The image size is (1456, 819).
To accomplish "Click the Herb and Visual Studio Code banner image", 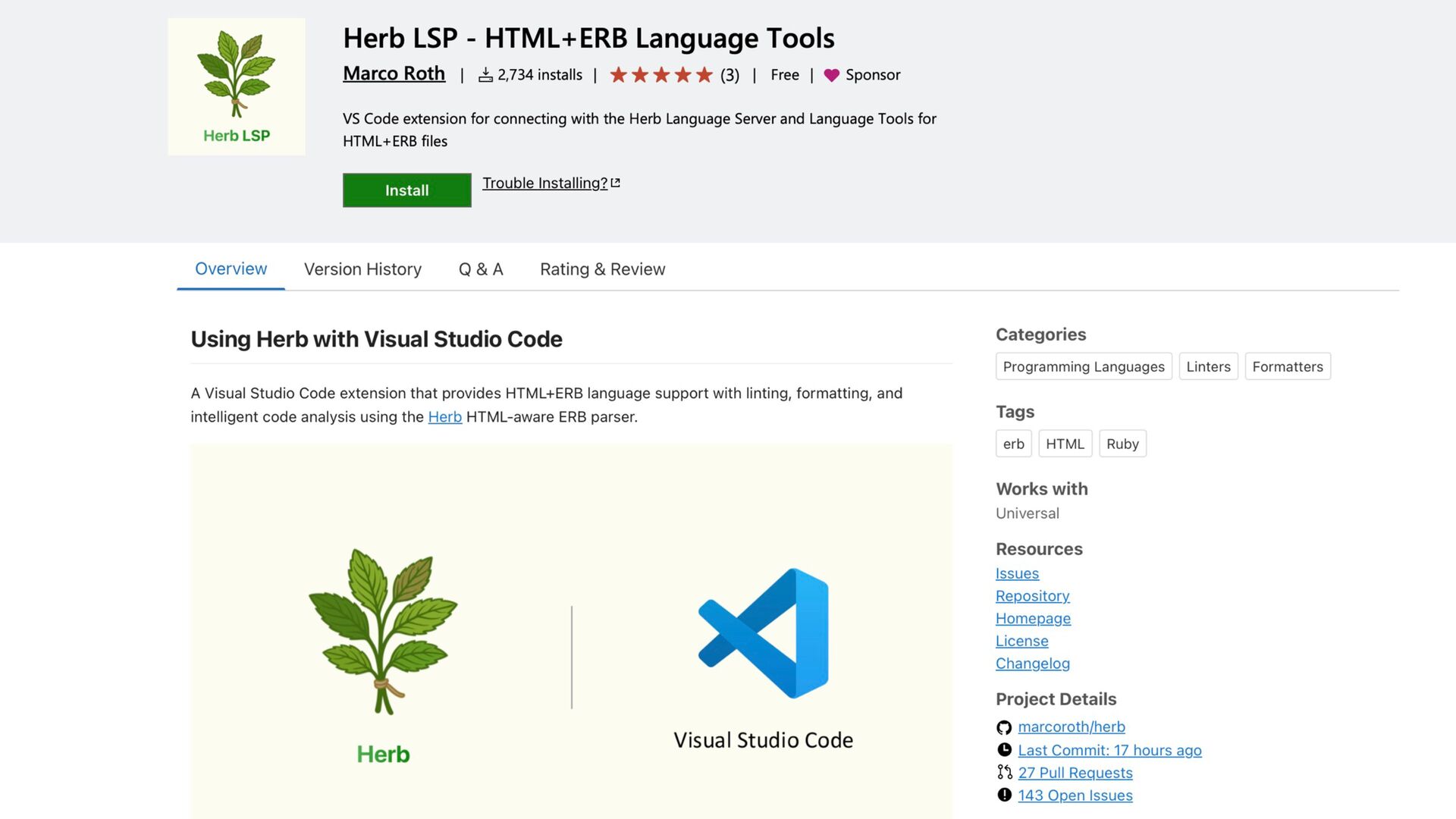I will (571, 631).
